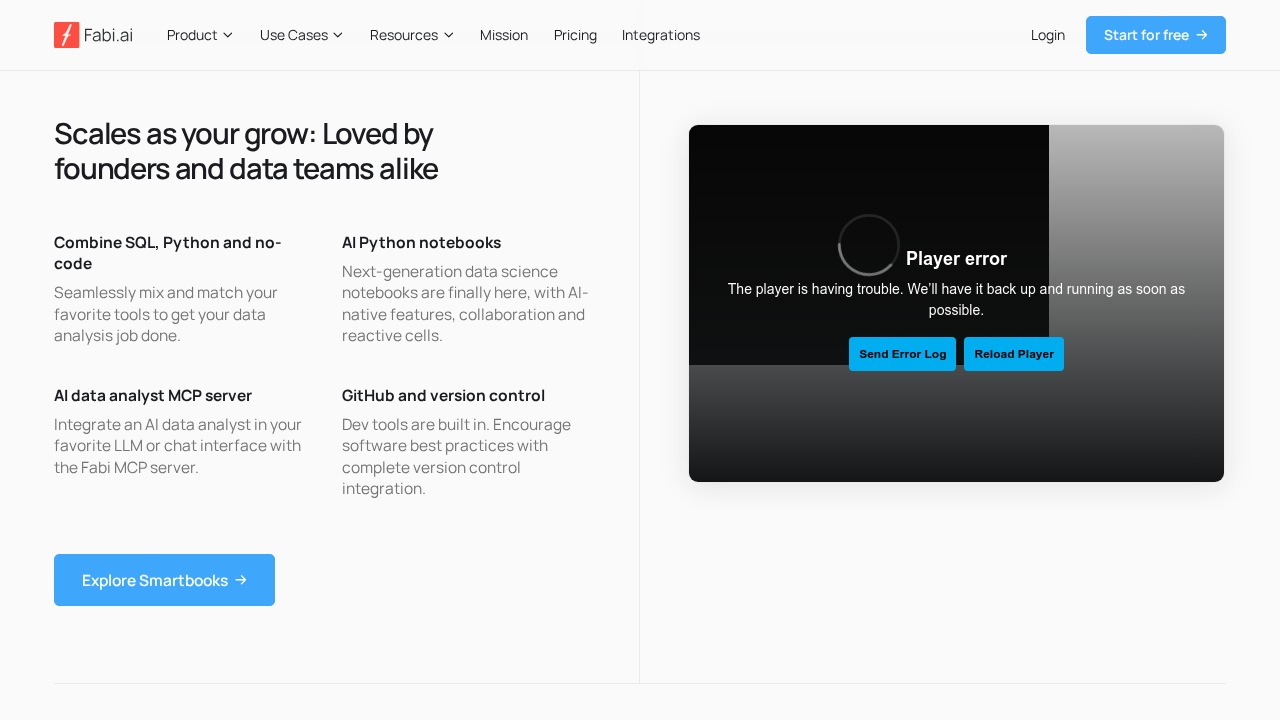The image size is (1280, 720).
Task: Select the Mission menu item
Action: click(504, 35)
